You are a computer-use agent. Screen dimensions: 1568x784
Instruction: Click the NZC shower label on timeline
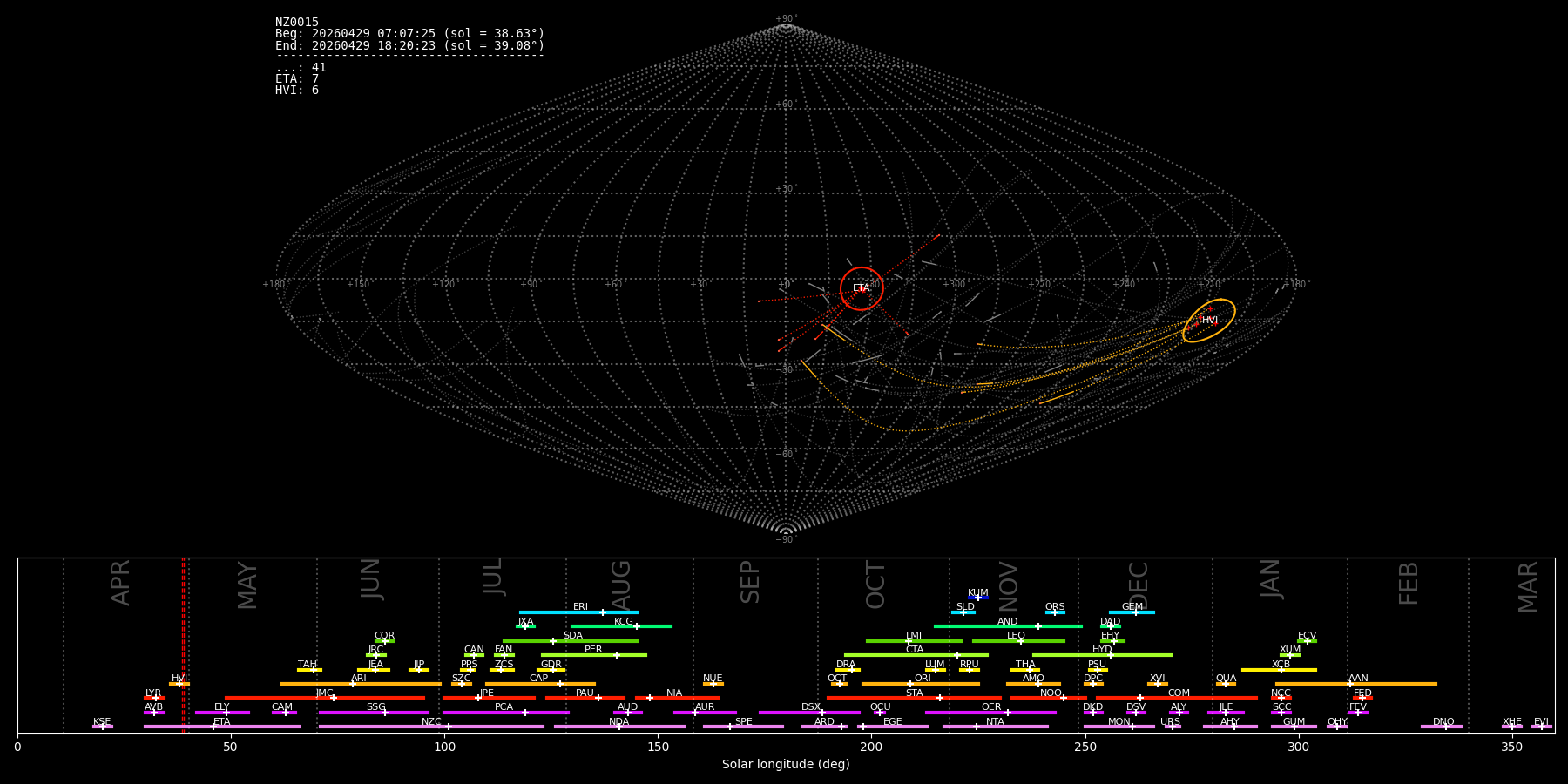point(431,722)
